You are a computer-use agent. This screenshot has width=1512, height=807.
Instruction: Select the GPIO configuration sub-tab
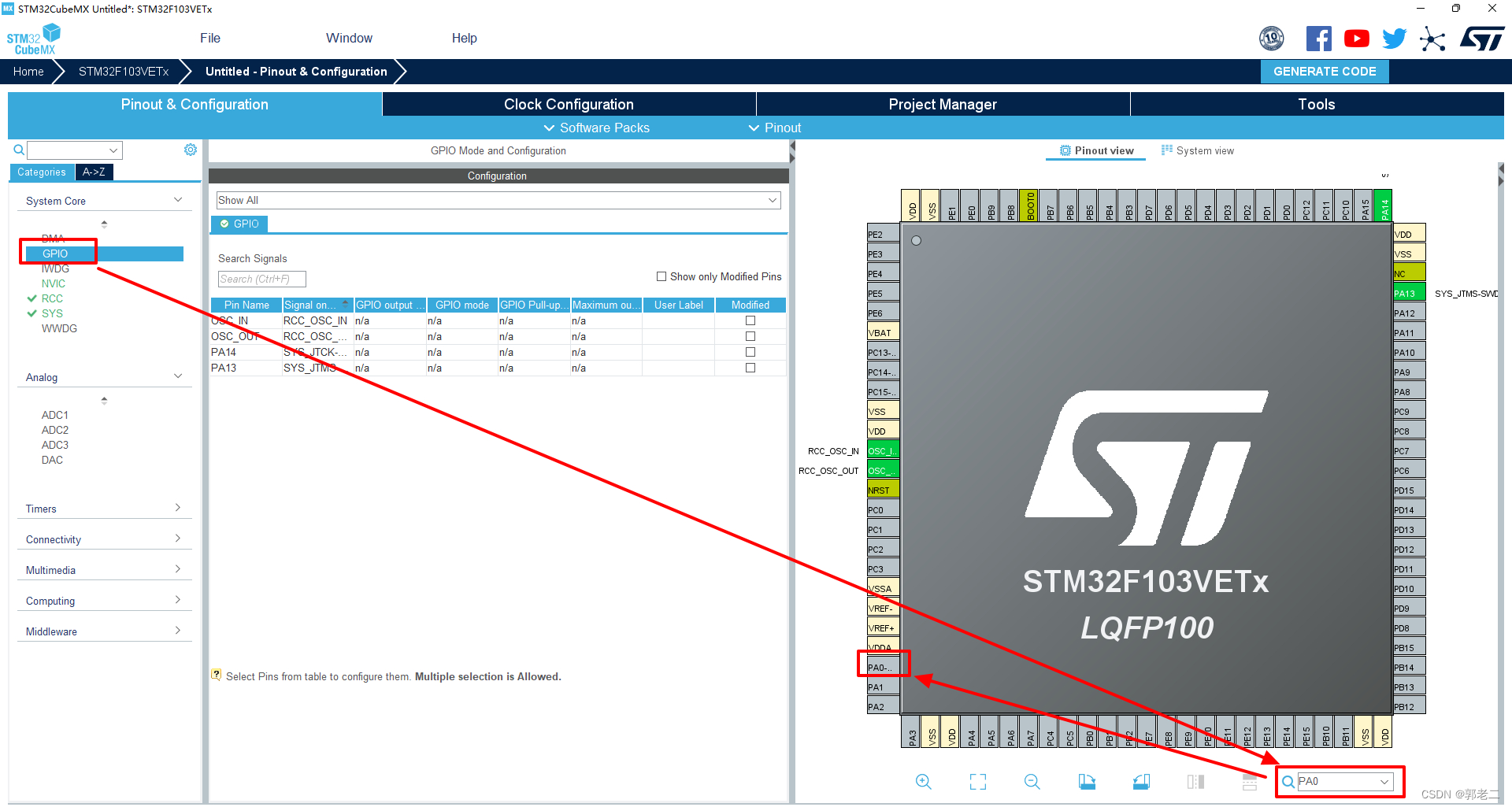pyautogui.click(x=239, y=224)
